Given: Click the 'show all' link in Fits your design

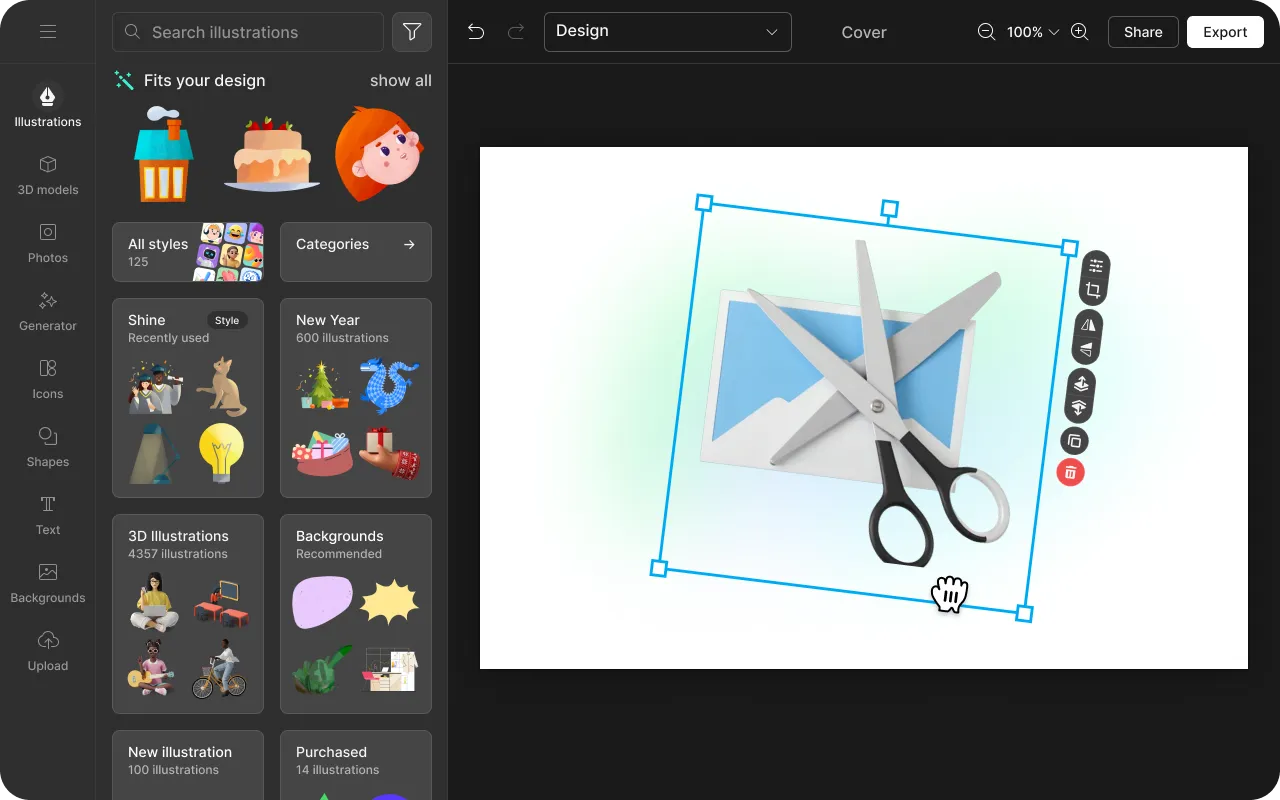Looking at the screenshot, I should click(x=400, y=80).
